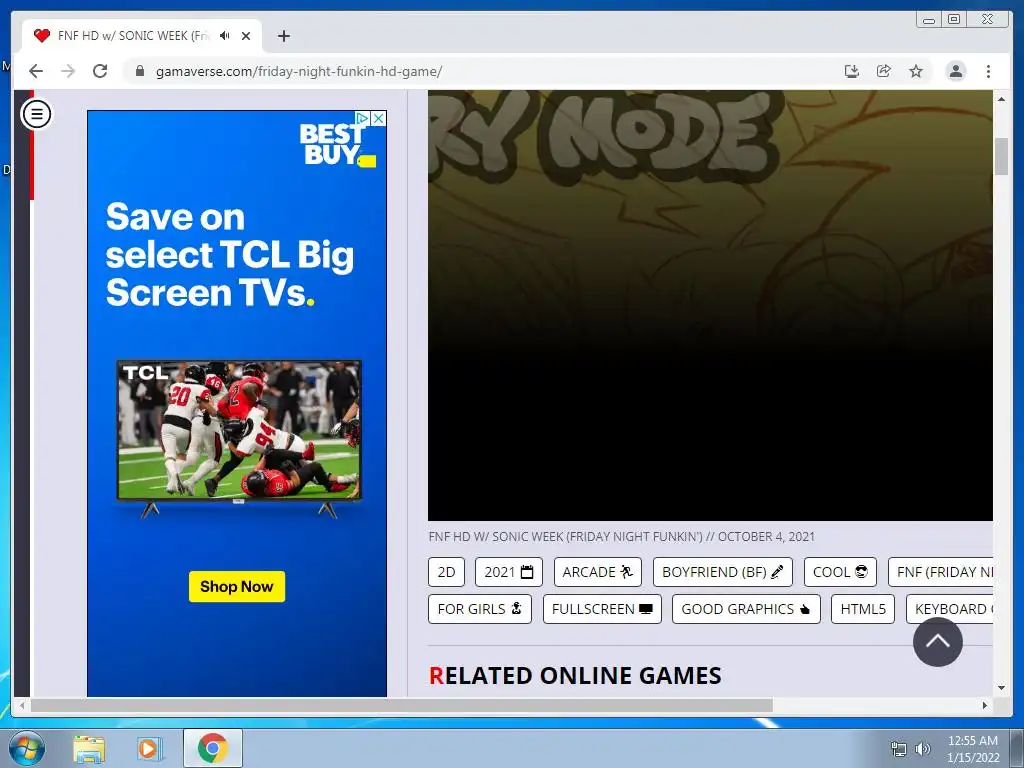Click the install app icon in the address bar
Screen dimensions: 1024x768
point(852,71)
